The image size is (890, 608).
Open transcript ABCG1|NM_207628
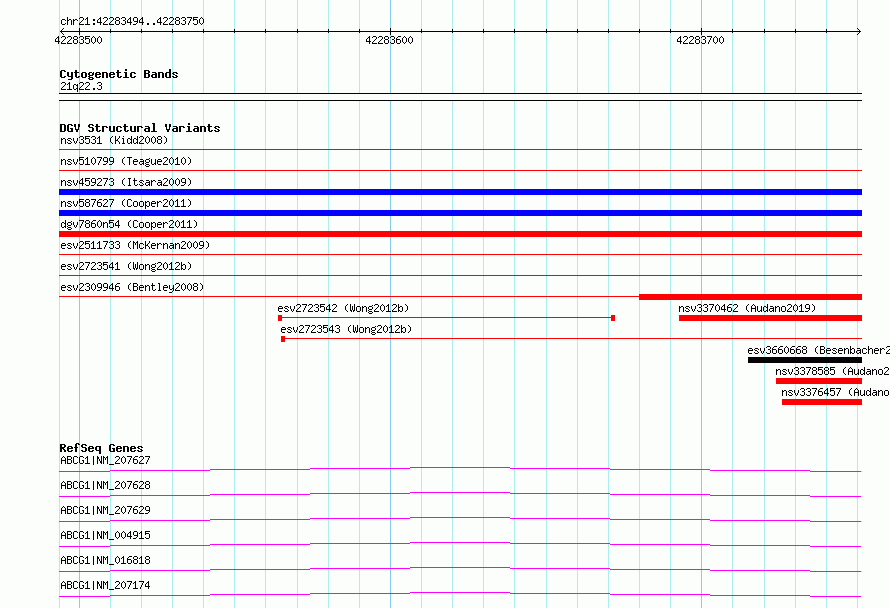click(x=105, y=485)
